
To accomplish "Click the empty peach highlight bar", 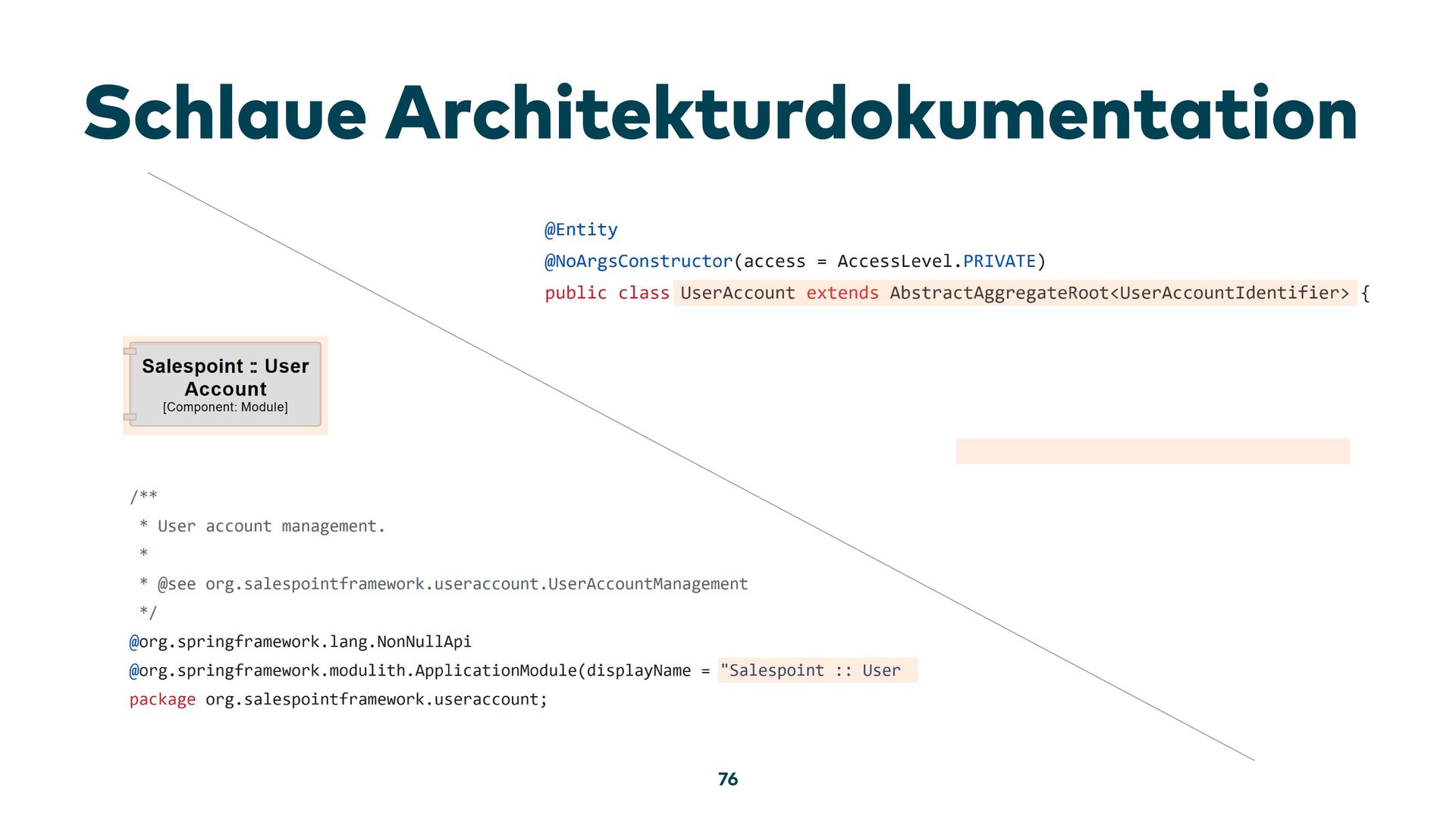I will [1152, 451].
